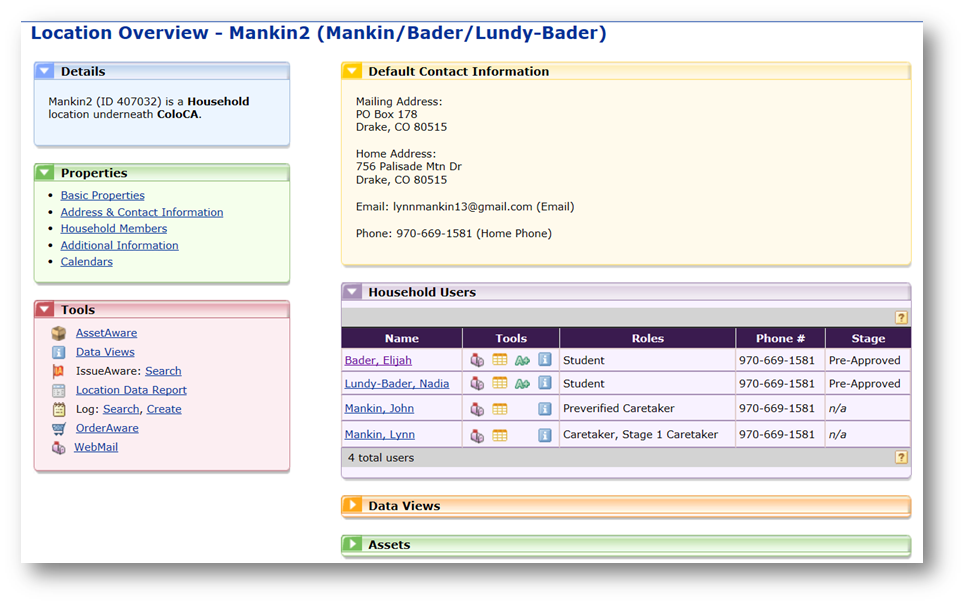Image resolution: width=965 pixels, height=605 pixels.
Task: Click the green A arrow icon for Lundy-Bader, Nadia
Action: (x=522, y=384)
